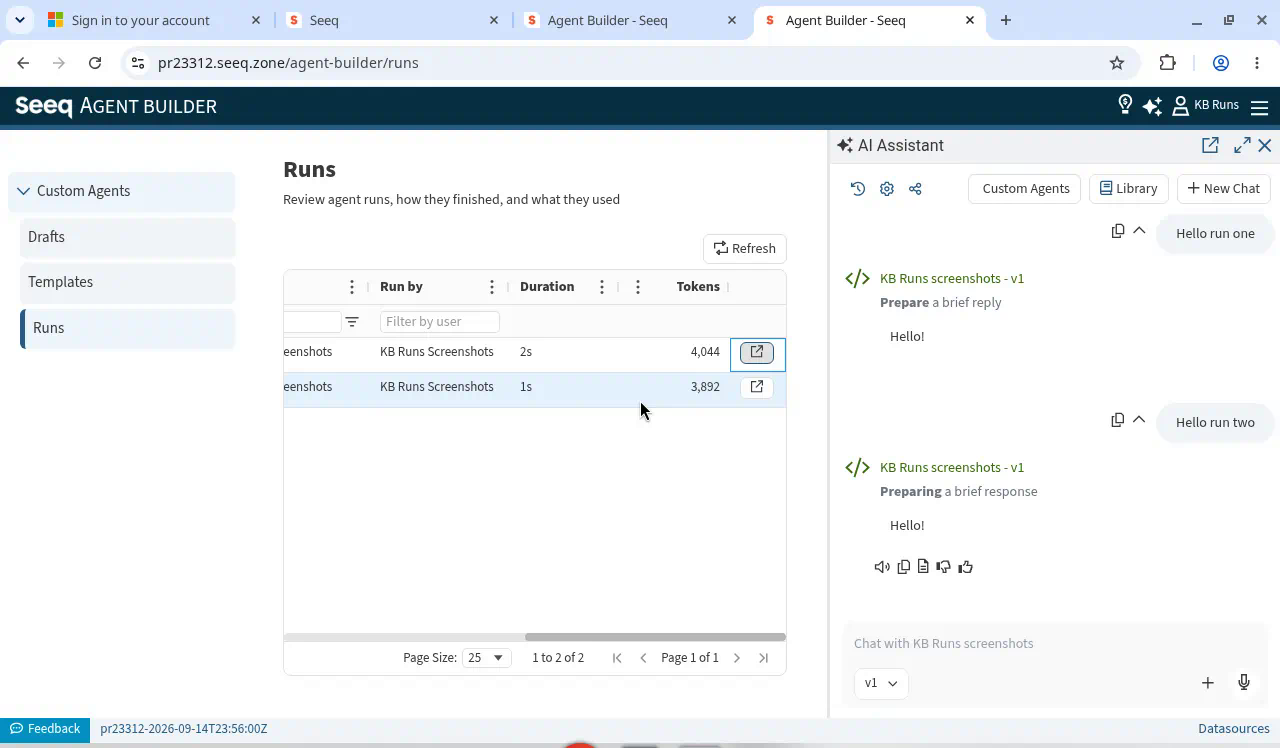Start voice input with microphone icon
Image resolution: width=1280 pixels, height=748 pixels.
(x=1244, y=683)
